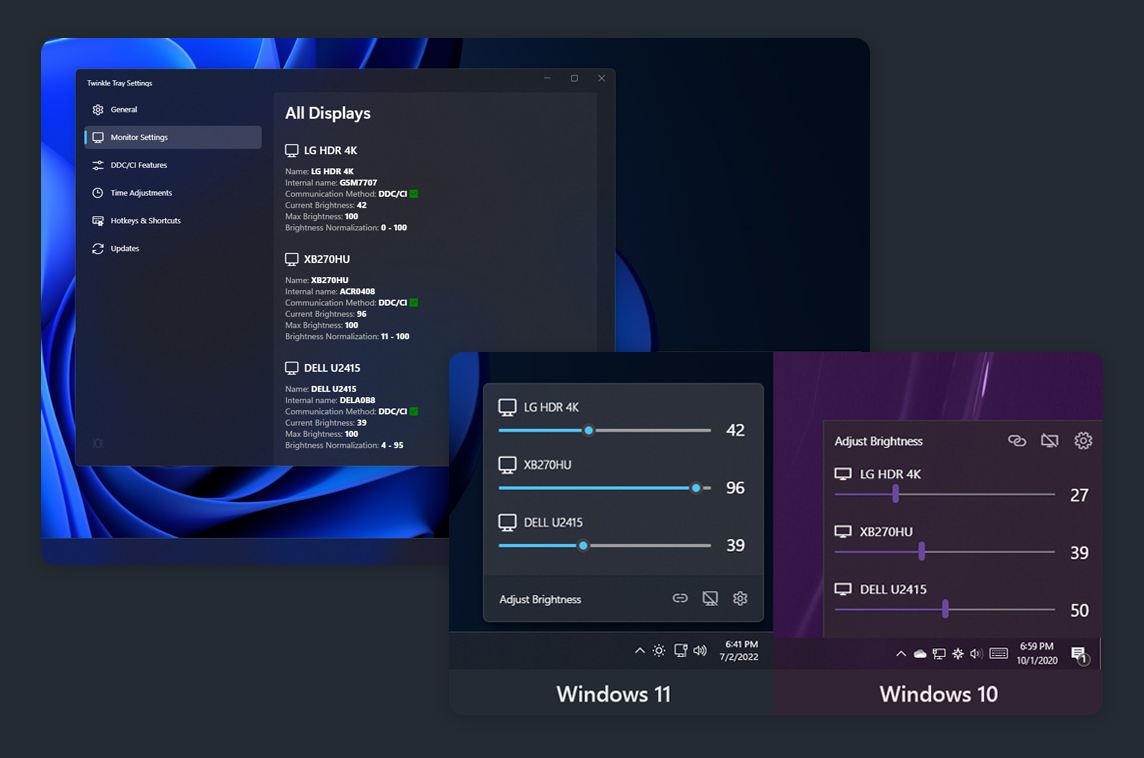Screen dimensions: 1144x758
Task: Open the 6:59 PM clock on Windows 10 taskbar
Action: (1037, 653)
